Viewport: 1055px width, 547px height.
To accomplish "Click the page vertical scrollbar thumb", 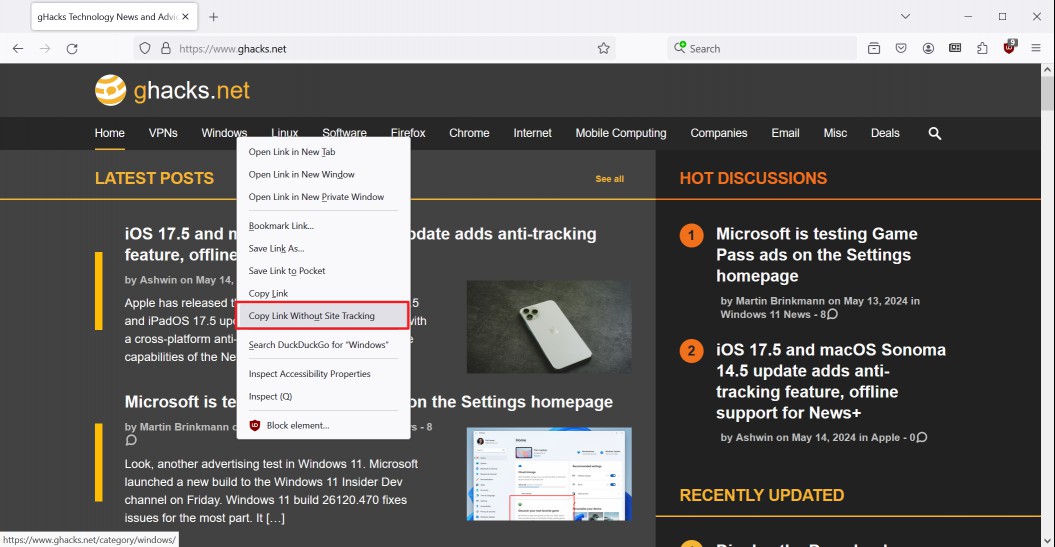I will [1048, 93].
